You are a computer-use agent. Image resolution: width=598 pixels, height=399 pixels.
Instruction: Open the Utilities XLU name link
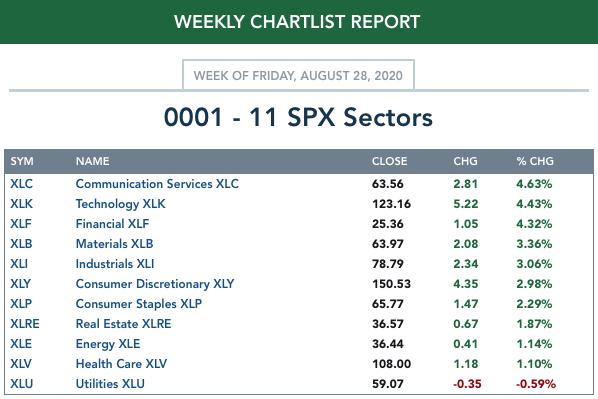(110, 384)
